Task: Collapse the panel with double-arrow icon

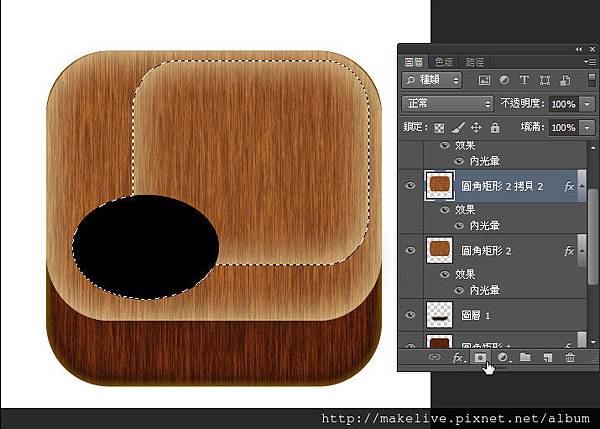Action: coord(579,49)
